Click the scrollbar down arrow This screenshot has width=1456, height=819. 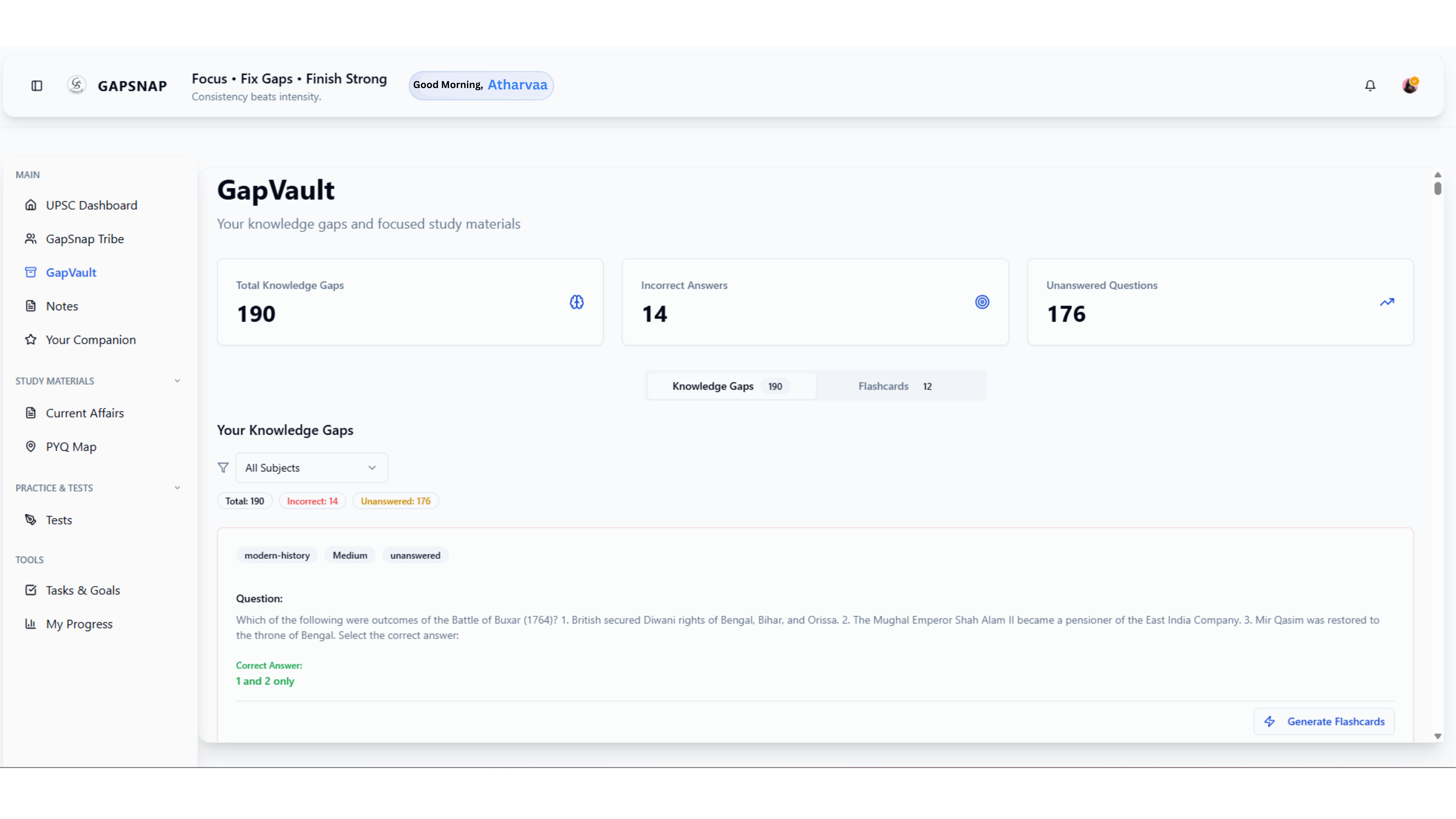click(x=1437, y=736)
